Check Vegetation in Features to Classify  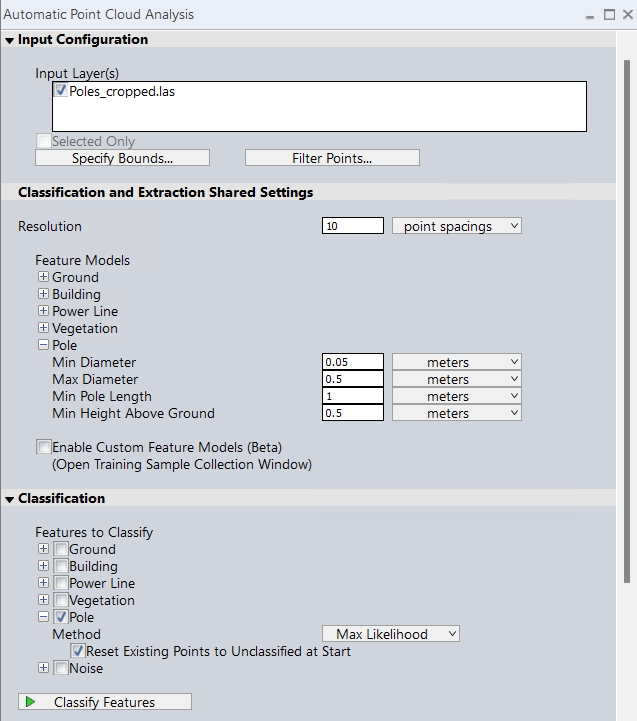(61, 600)
